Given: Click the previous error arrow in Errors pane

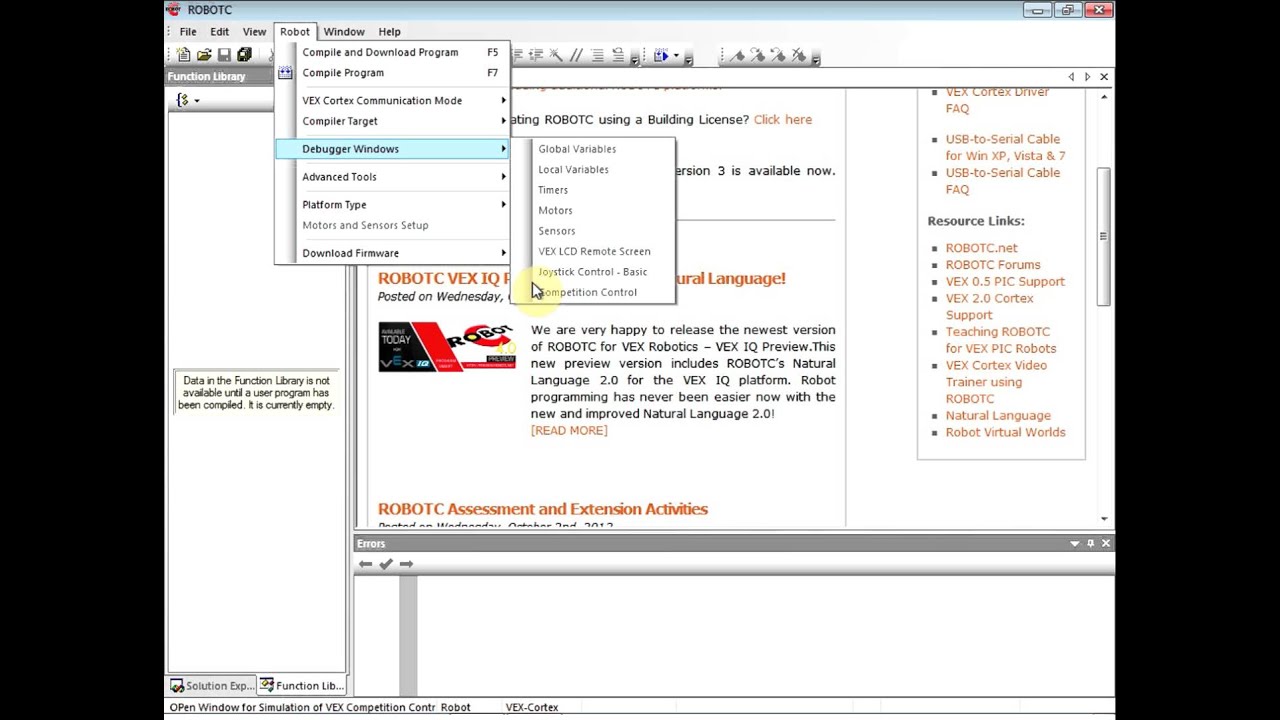Looking at the screenshot, I should 366,564.
